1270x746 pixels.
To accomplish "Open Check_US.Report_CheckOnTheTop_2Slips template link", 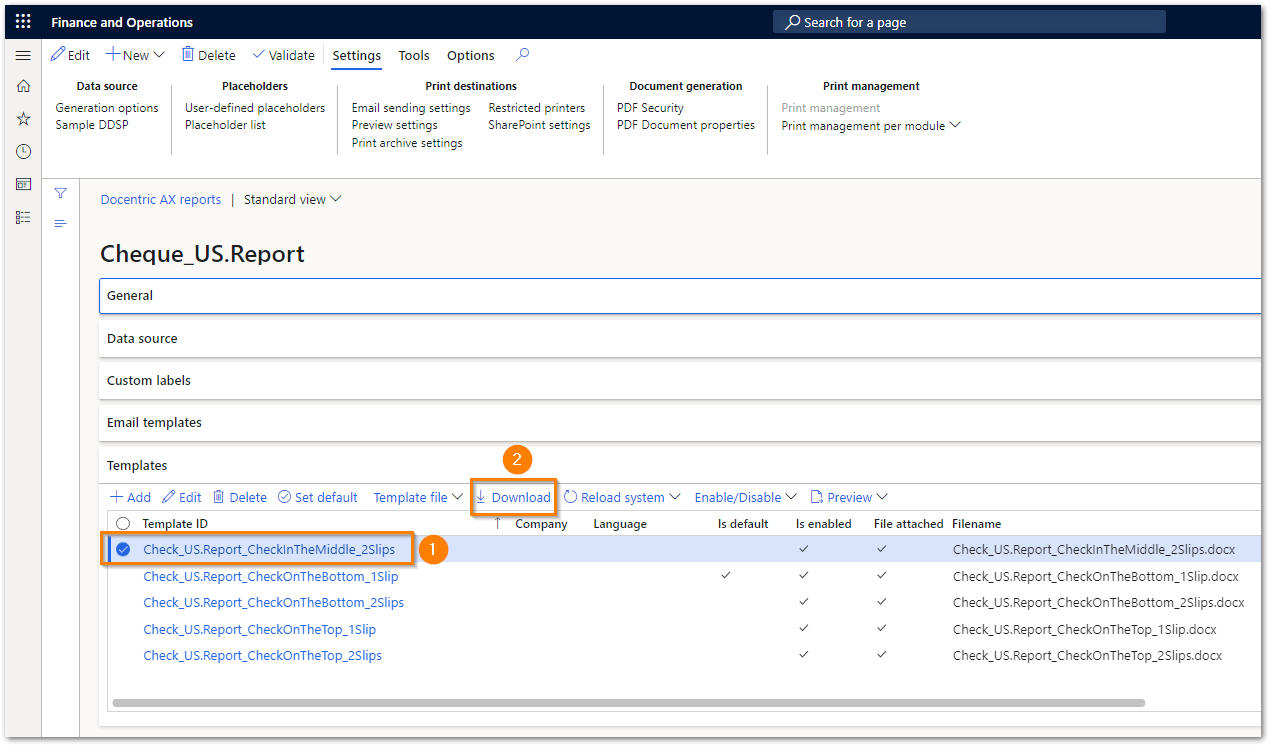I will [x=263, y=656].
